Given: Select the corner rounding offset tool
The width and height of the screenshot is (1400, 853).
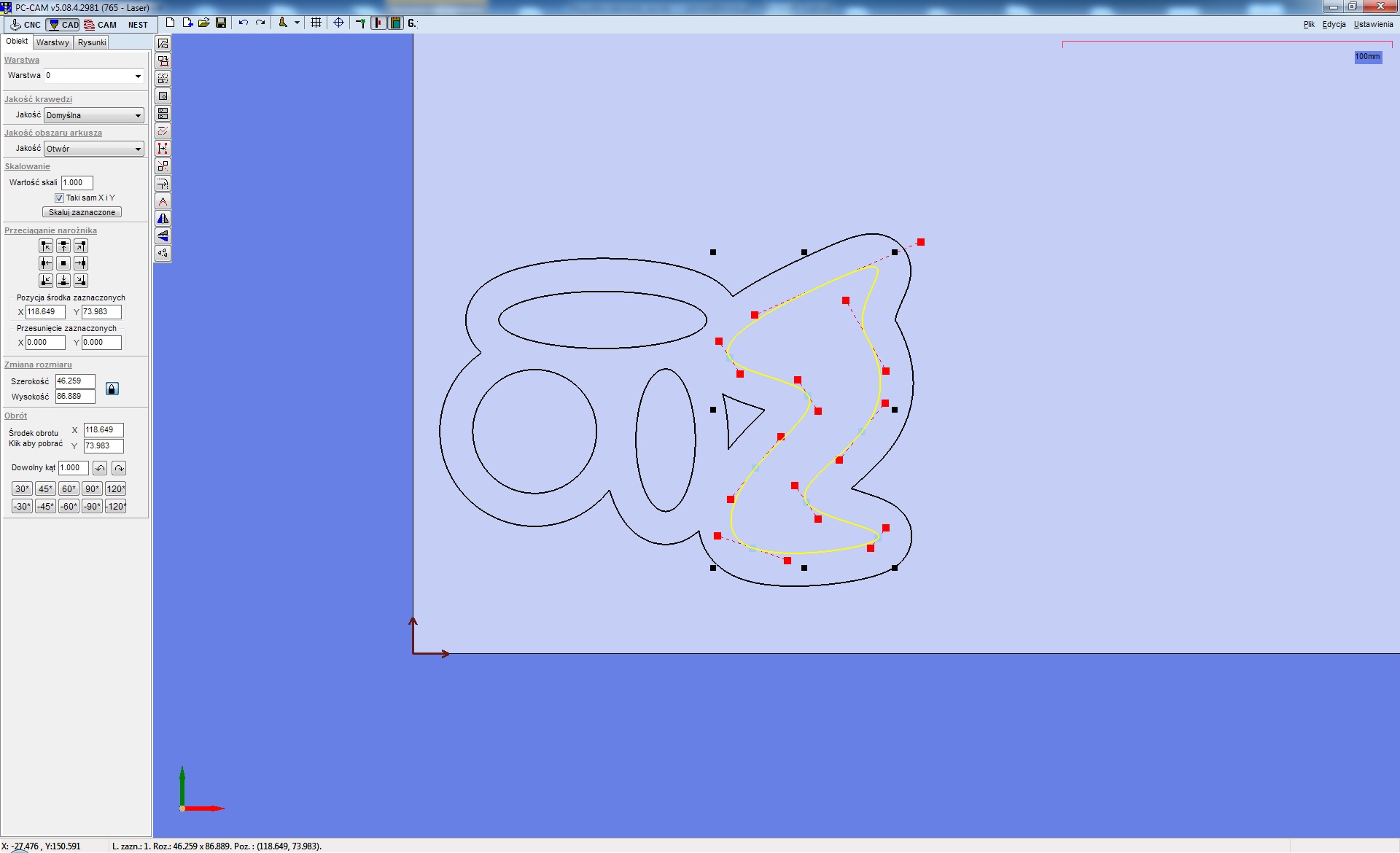Looking at the screenshot, I should (163, 184).
